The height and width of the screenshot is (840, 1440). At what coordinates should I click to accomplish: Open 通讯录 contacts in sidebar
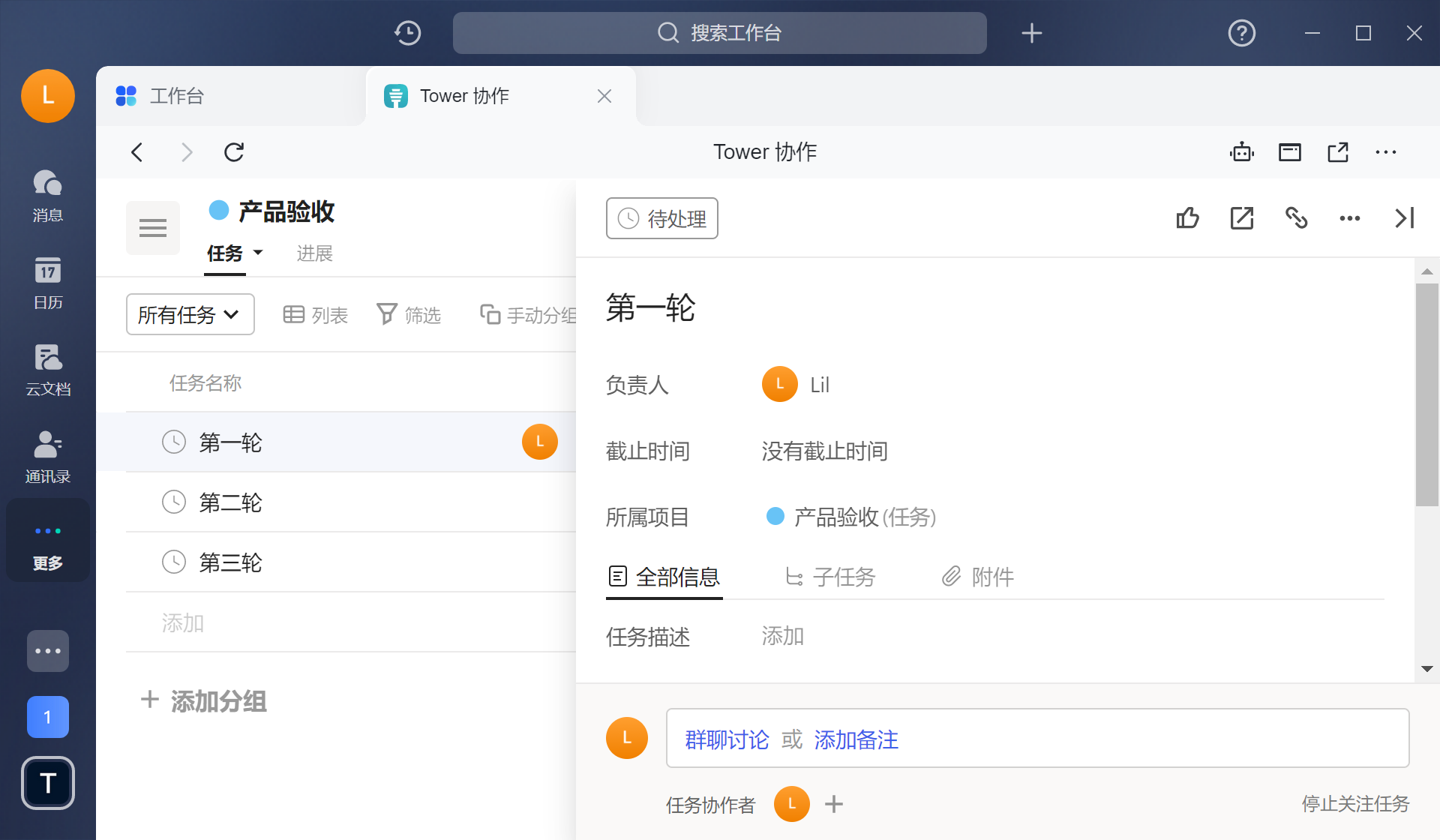click(x=48, y=457)
